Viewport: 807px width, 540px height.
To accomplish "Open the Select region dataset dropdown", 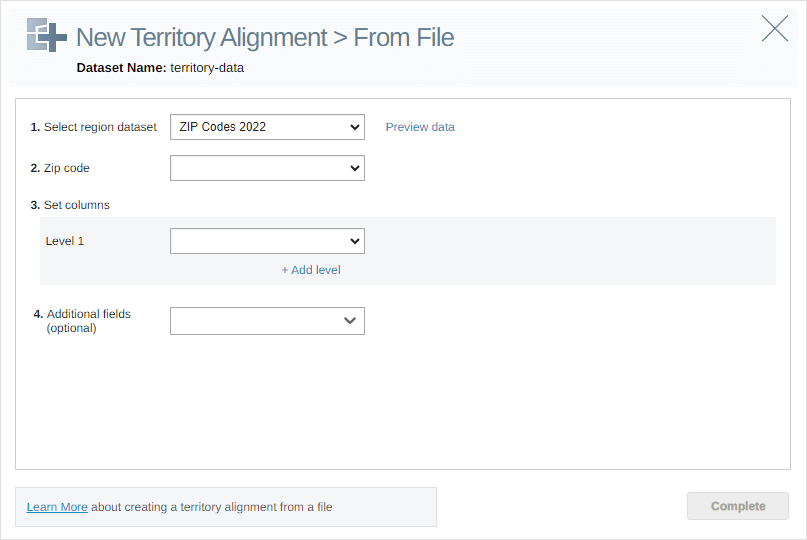I will click(x=267, y=127).
